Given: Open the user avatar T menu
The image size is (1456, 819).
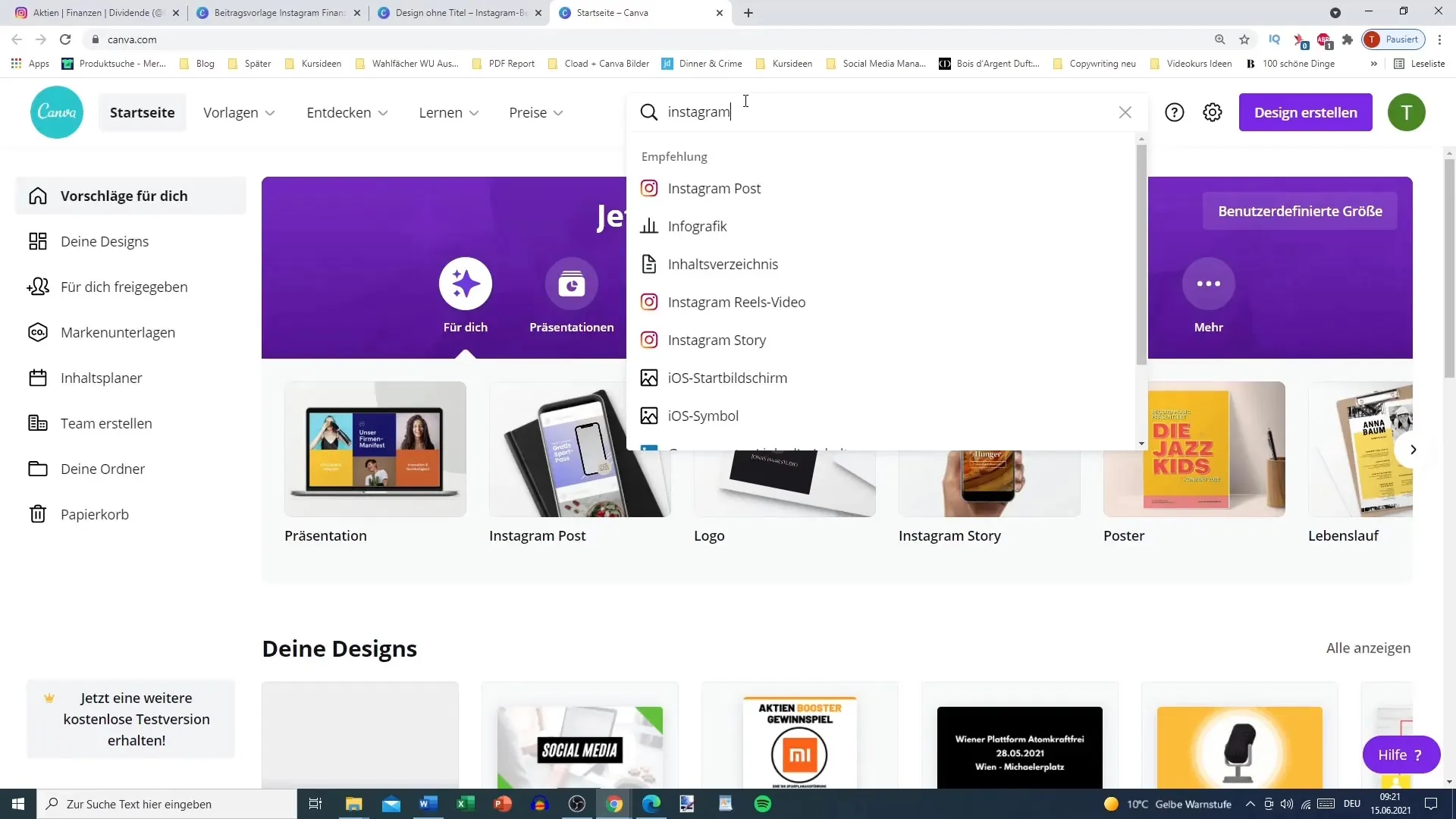Looking at the screenshot, I should pos(1407,112).
